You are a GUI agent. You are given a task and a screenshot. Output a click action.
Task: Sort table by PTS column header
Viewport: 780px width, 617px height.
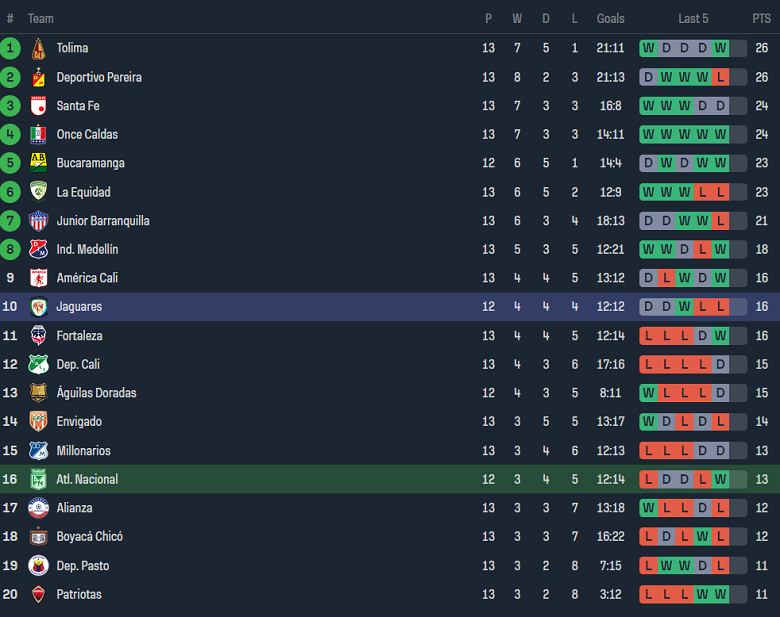click(761, 18)
